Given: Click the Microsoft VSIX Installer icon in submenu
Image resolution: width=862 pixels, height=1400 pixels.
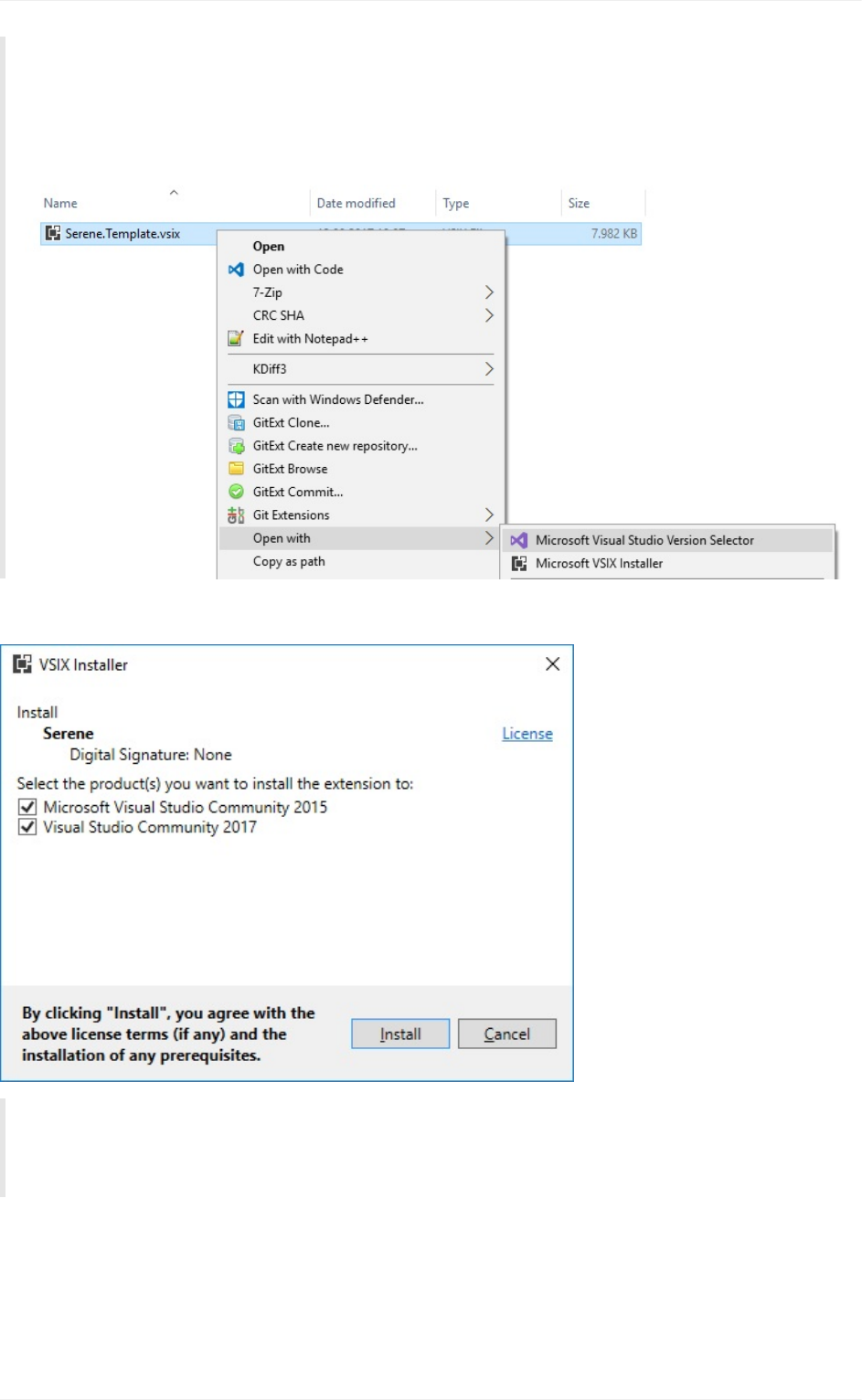Looking at the screenshot, I should pyautogui.click(x=519, y=564).
